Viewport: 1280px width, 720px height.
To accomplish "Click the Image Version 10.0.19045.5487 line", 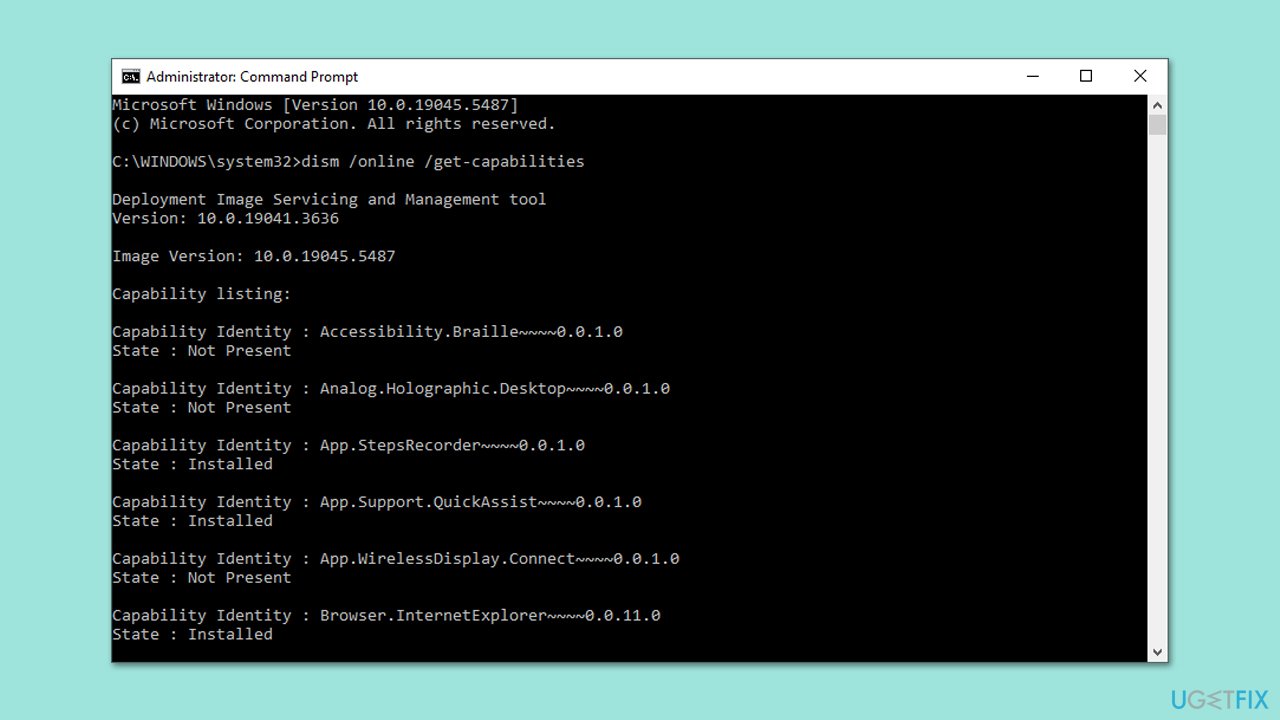I will pyautogui.click(x=254, y=256).
